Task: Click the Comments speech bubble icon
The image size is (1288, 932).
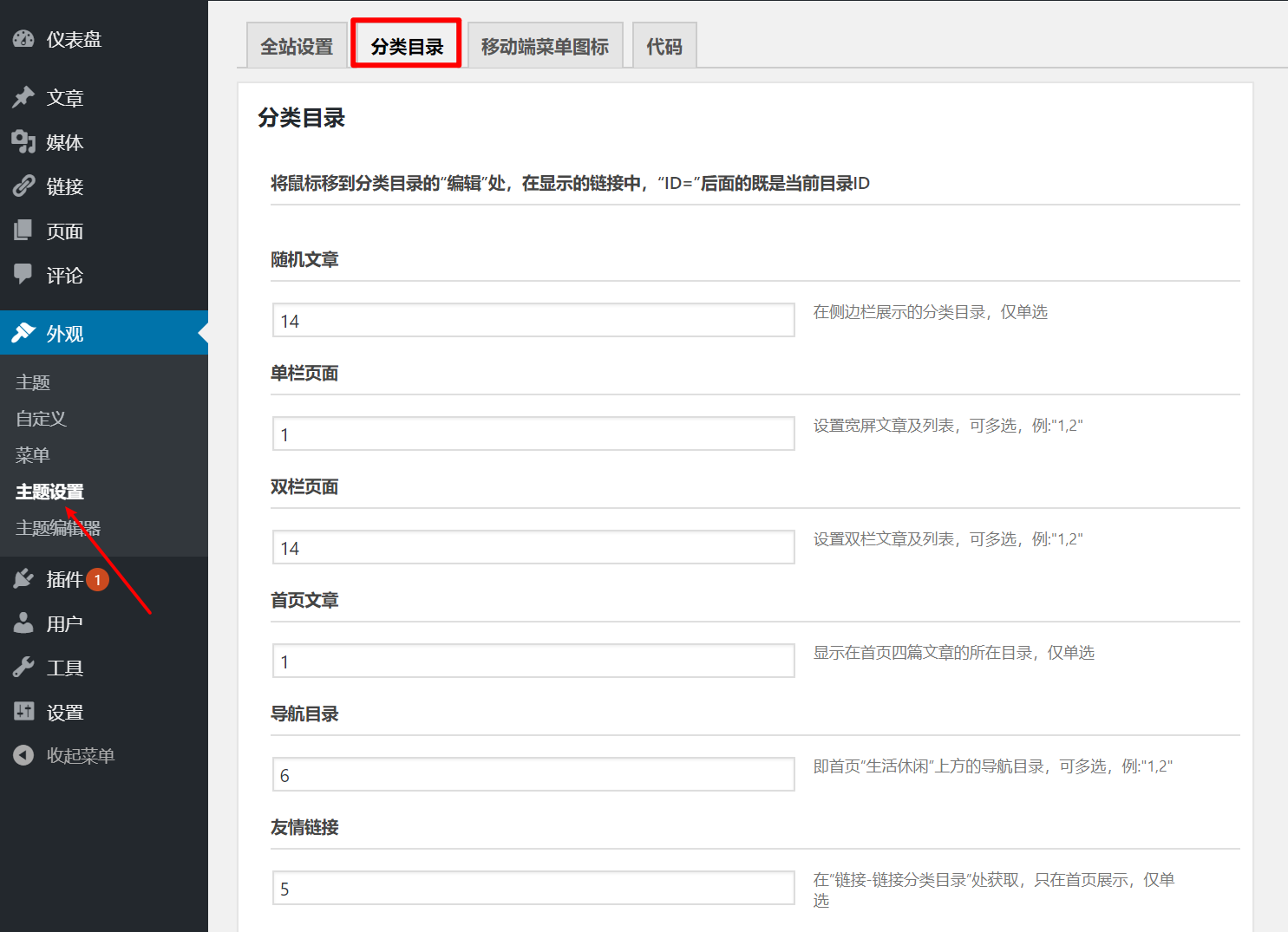Action: coord(23,275)
